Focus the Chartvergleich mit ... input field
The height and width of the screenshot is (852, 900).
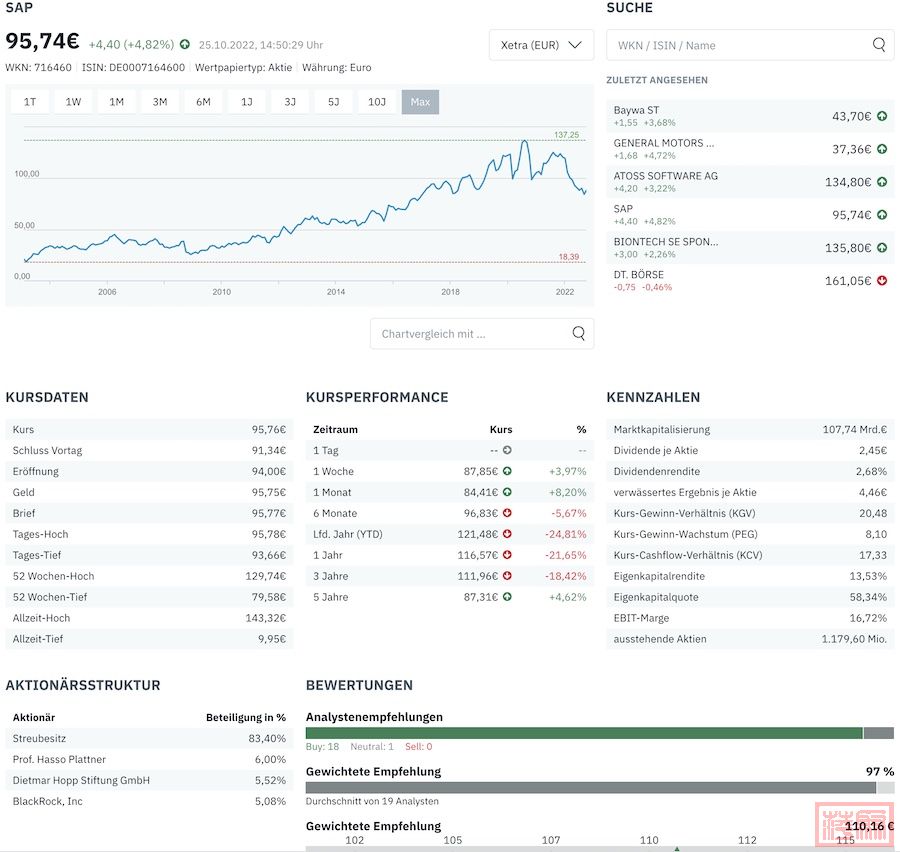482,334
